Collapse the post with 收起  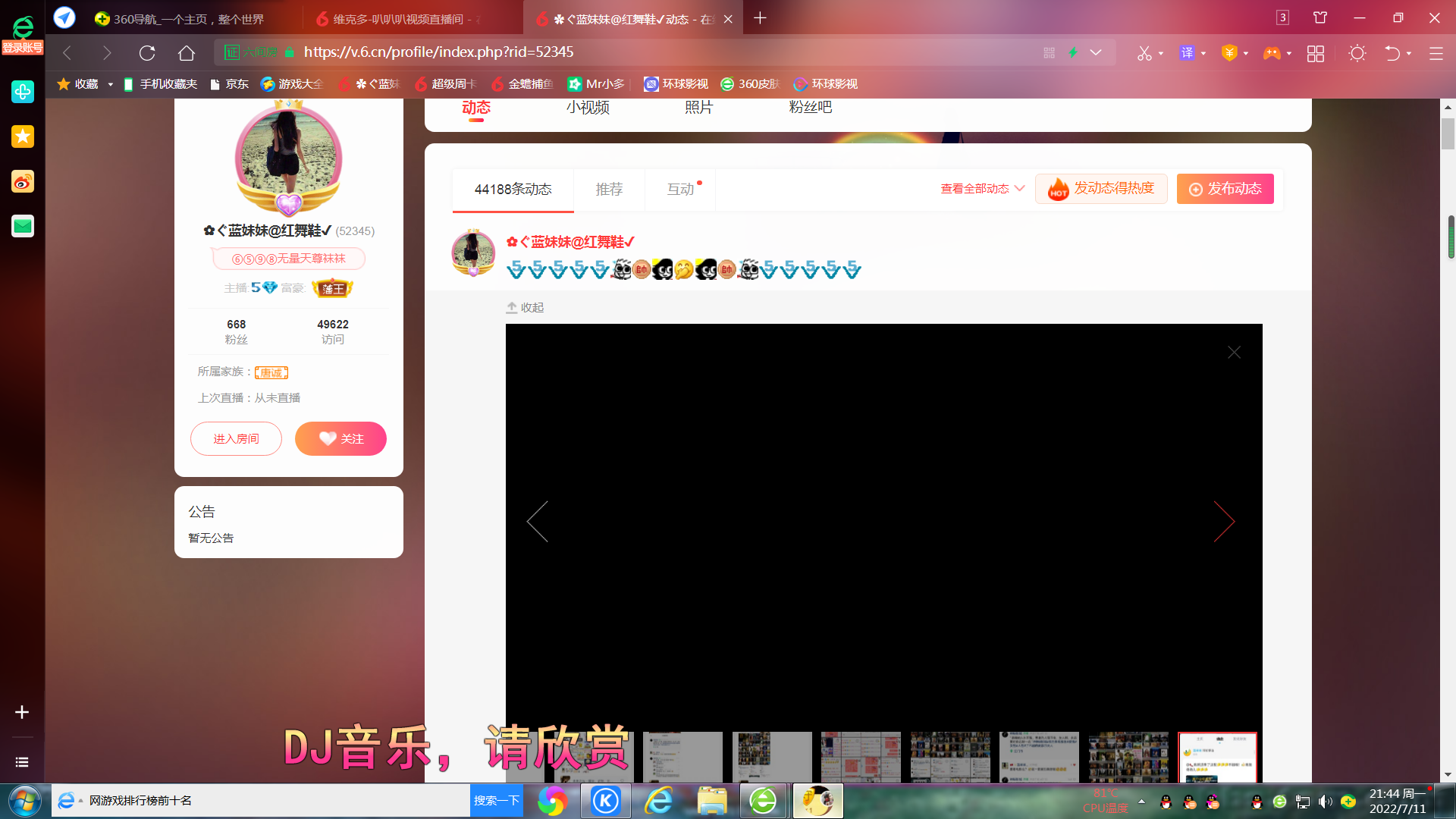525,308
